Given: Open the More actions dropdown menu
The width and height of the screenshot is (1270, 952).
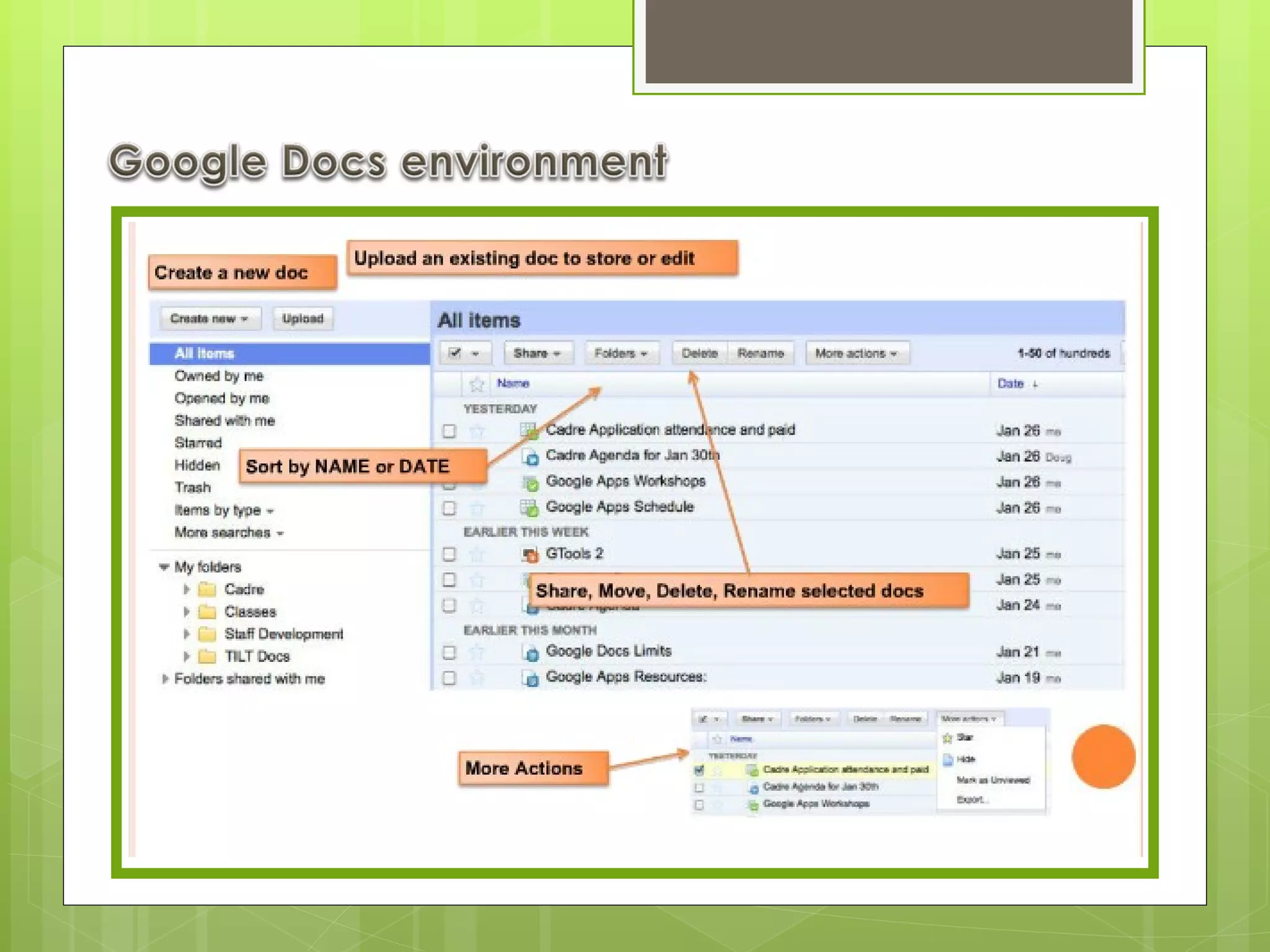Looking at the screenshot, I should pyautogui.click(x=856, y=353).
